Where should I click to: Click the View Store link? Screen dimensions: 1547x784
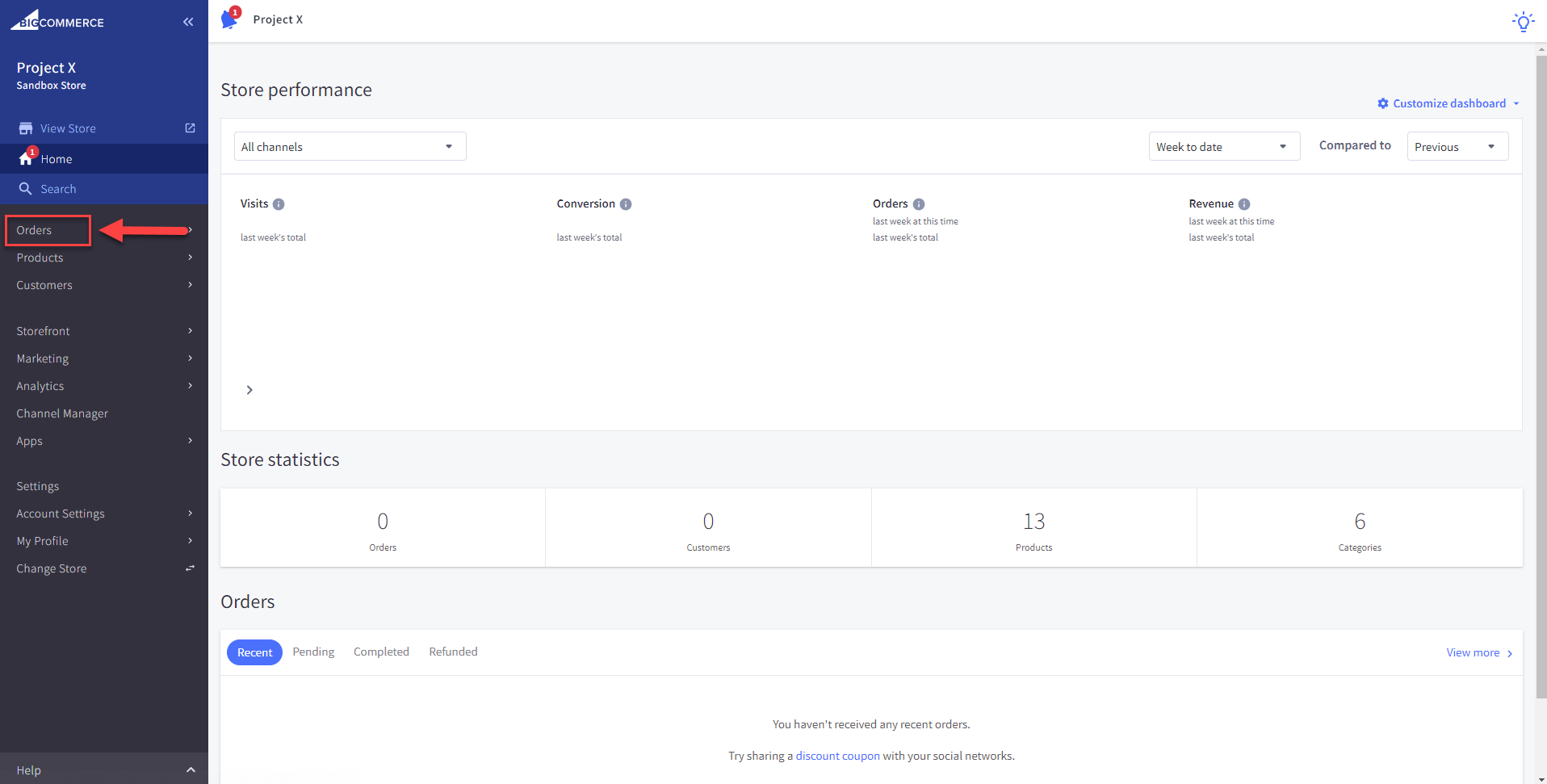click(x=68, y=128)
